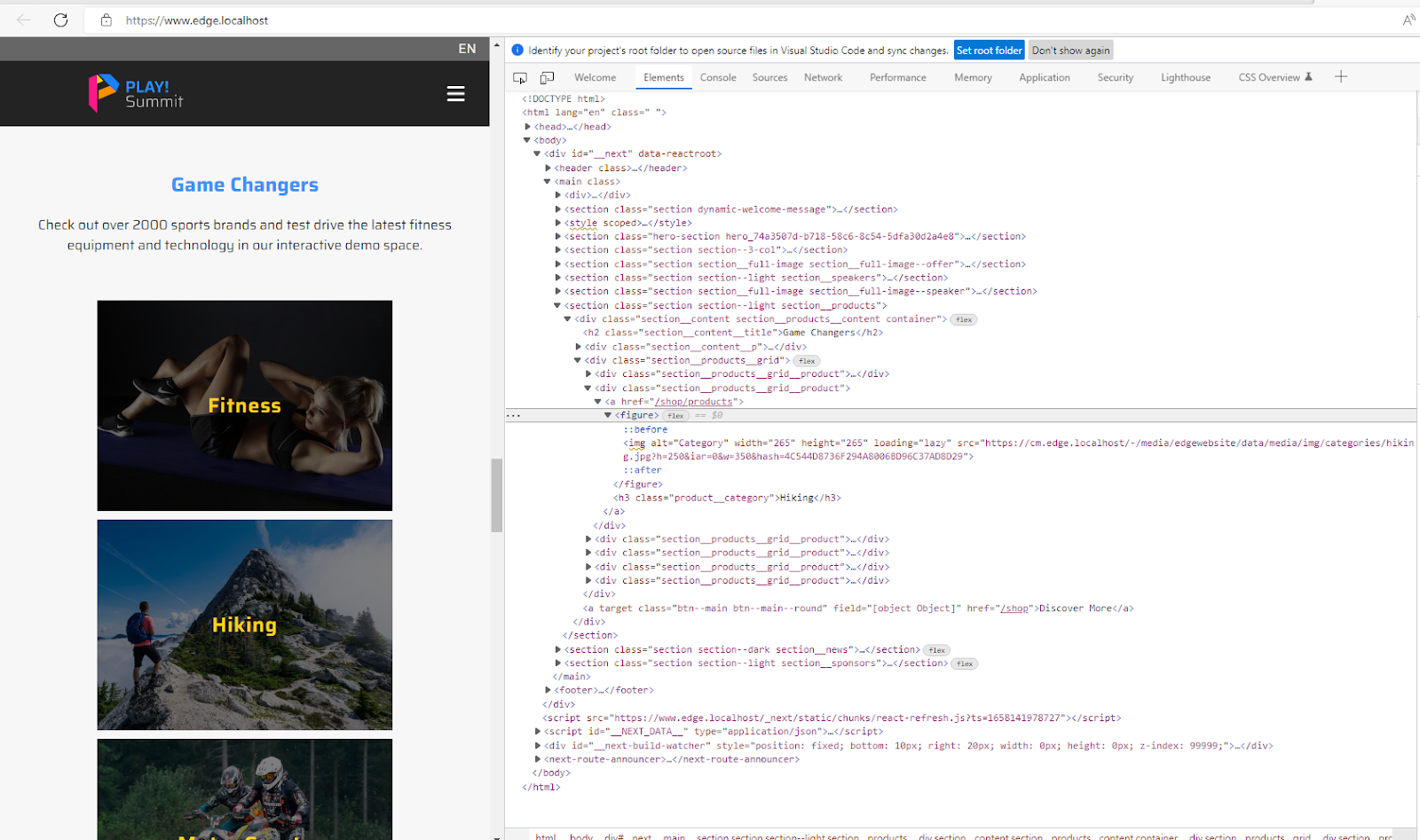This screenshot has width=1420, height=840.
Task: Expand the head node
Action: tap(527, 127)
